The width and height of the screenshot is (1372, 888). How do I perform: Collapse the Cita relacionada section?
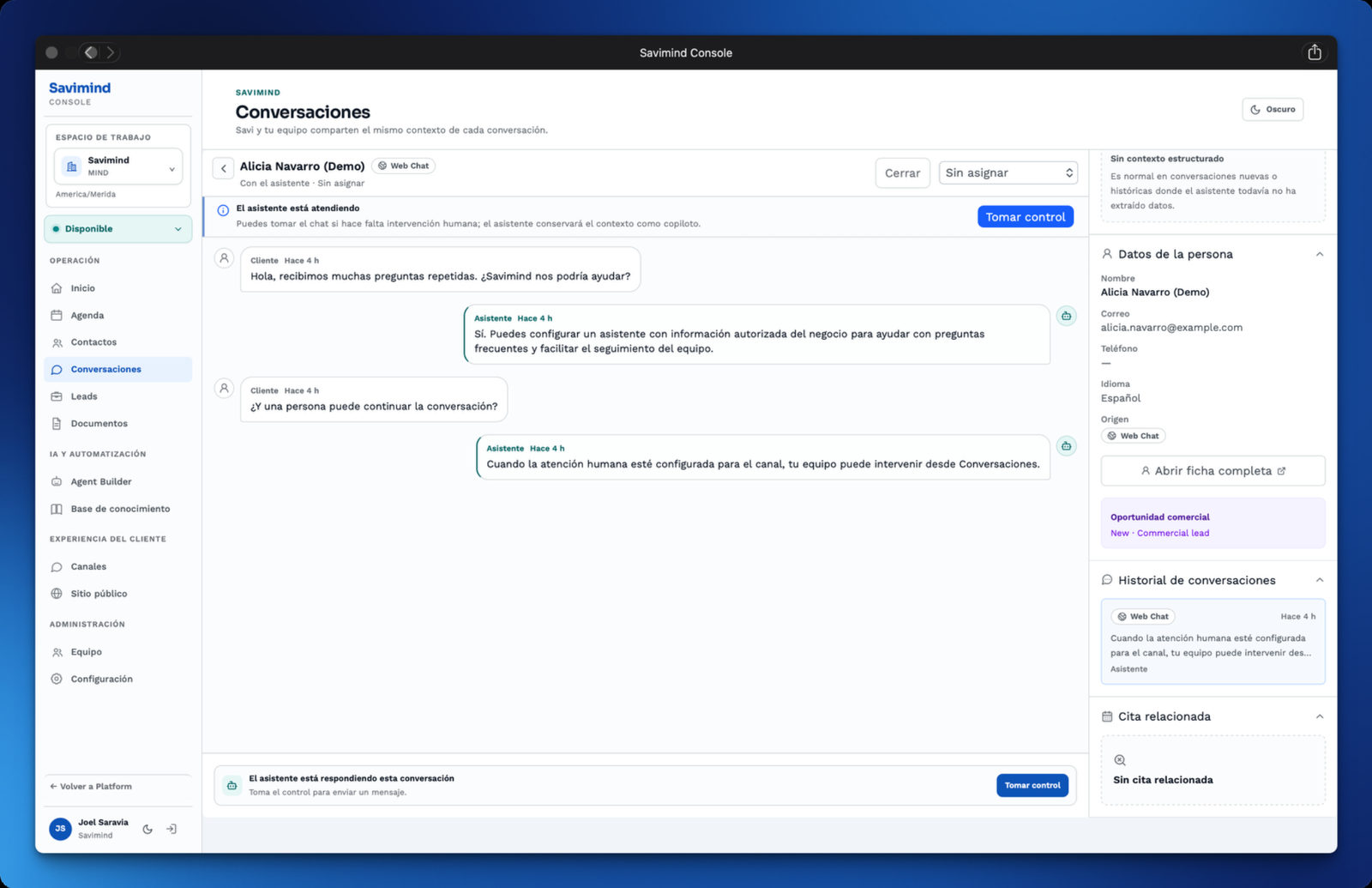(x=1320, y=716)
